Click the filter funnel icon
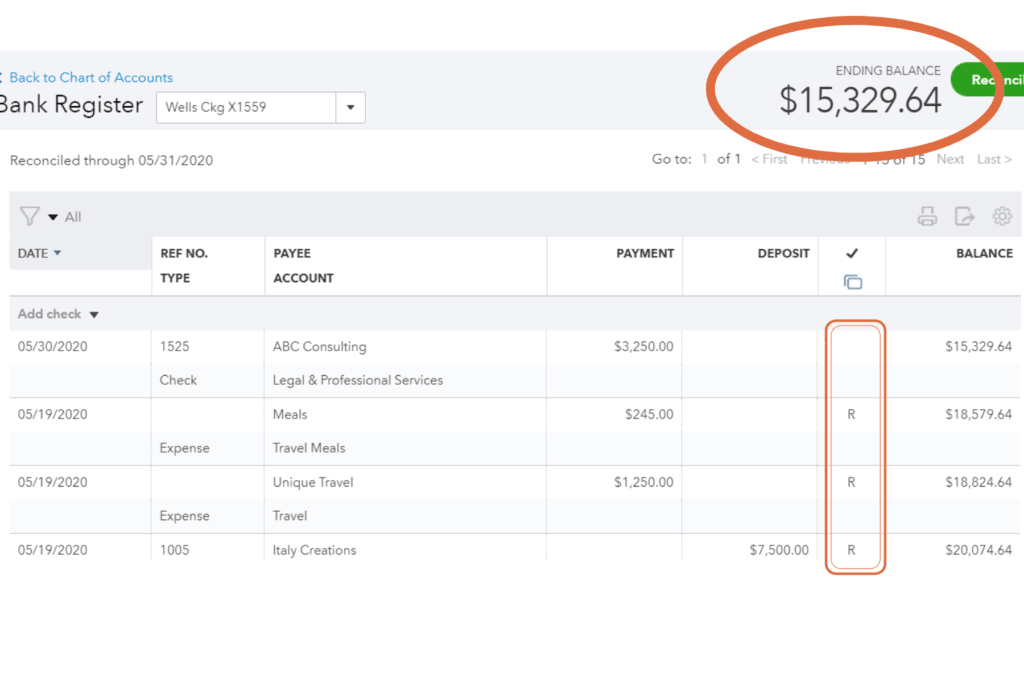 tap(29, 216)
